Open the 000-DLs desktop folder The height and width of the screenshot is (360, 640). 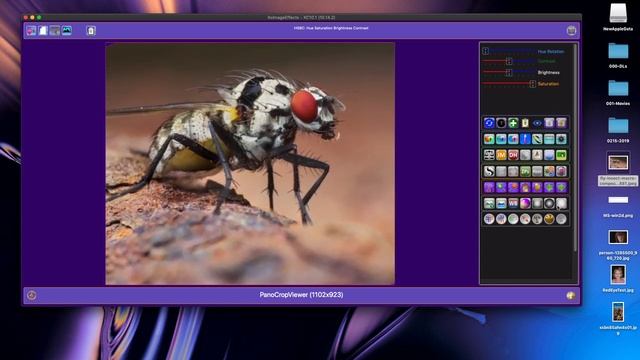pos(618,55)
